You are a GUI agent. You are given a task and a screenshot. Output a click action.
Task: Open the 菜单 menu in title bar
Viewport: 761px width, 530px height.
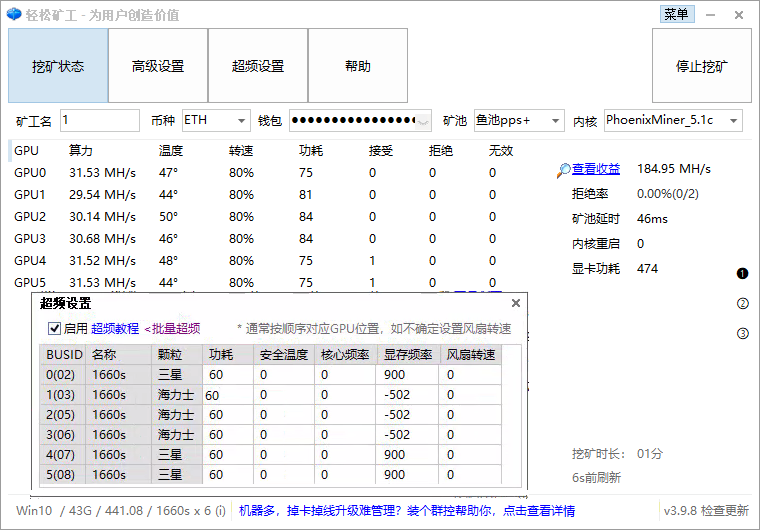(676, 14)
